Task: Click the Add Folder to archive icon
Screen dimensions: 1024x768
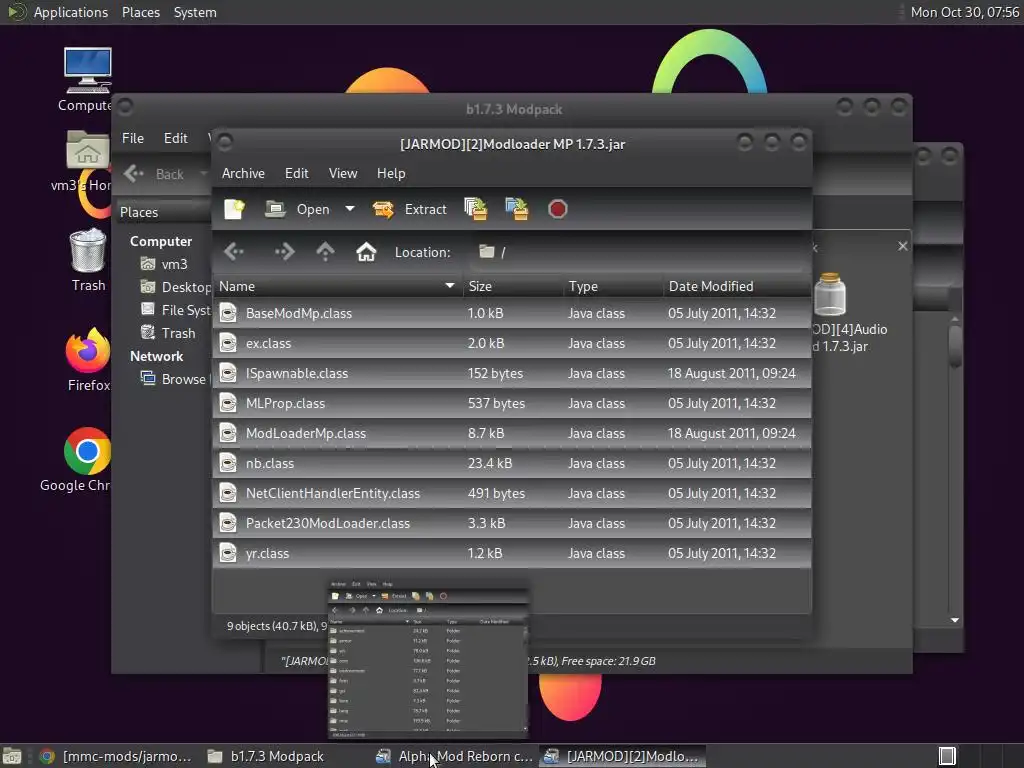Action: point(517,209)
